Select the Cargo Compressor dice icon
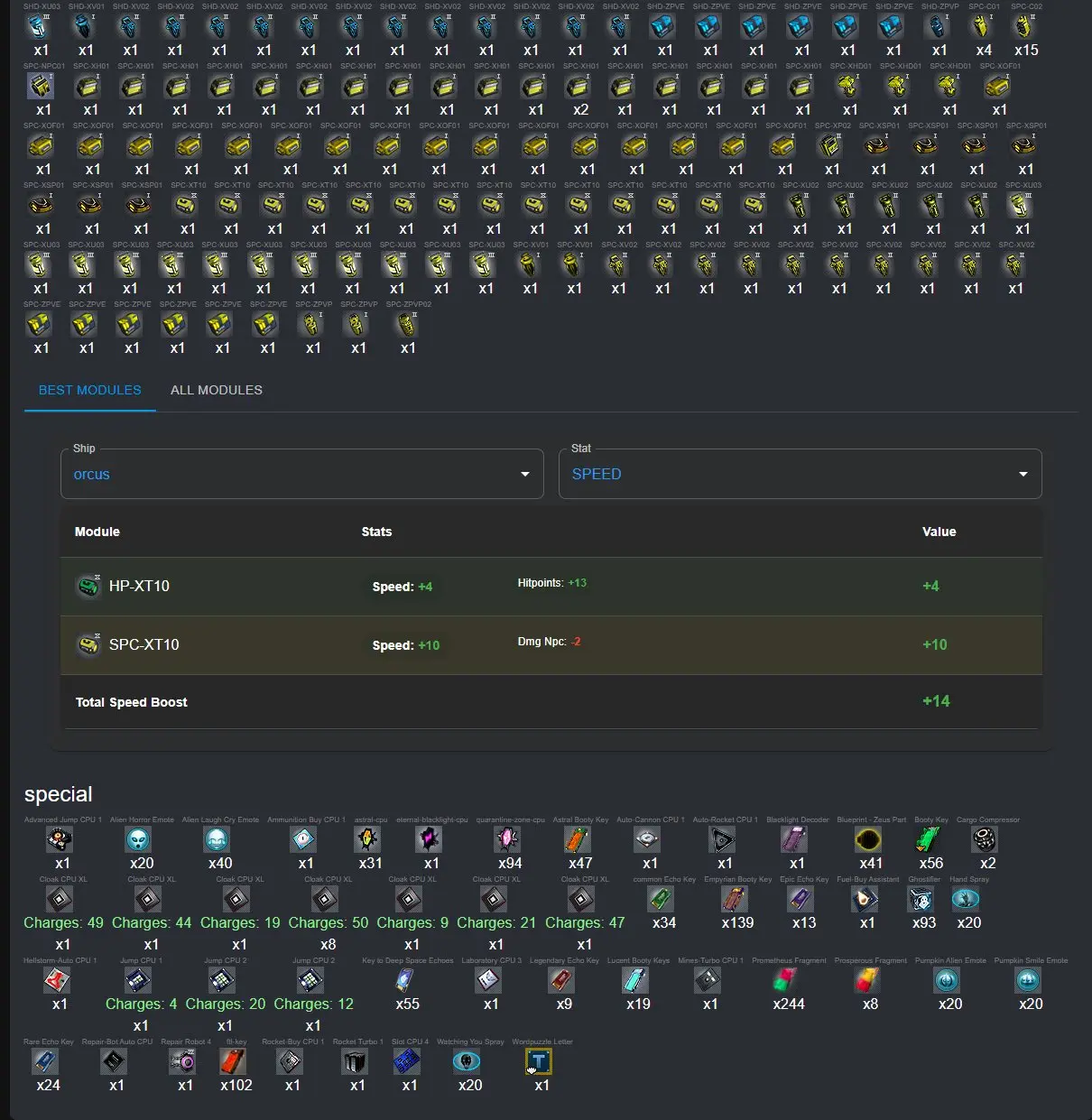Viewport: 1092px width, 1120px height. tap(985, 840)
